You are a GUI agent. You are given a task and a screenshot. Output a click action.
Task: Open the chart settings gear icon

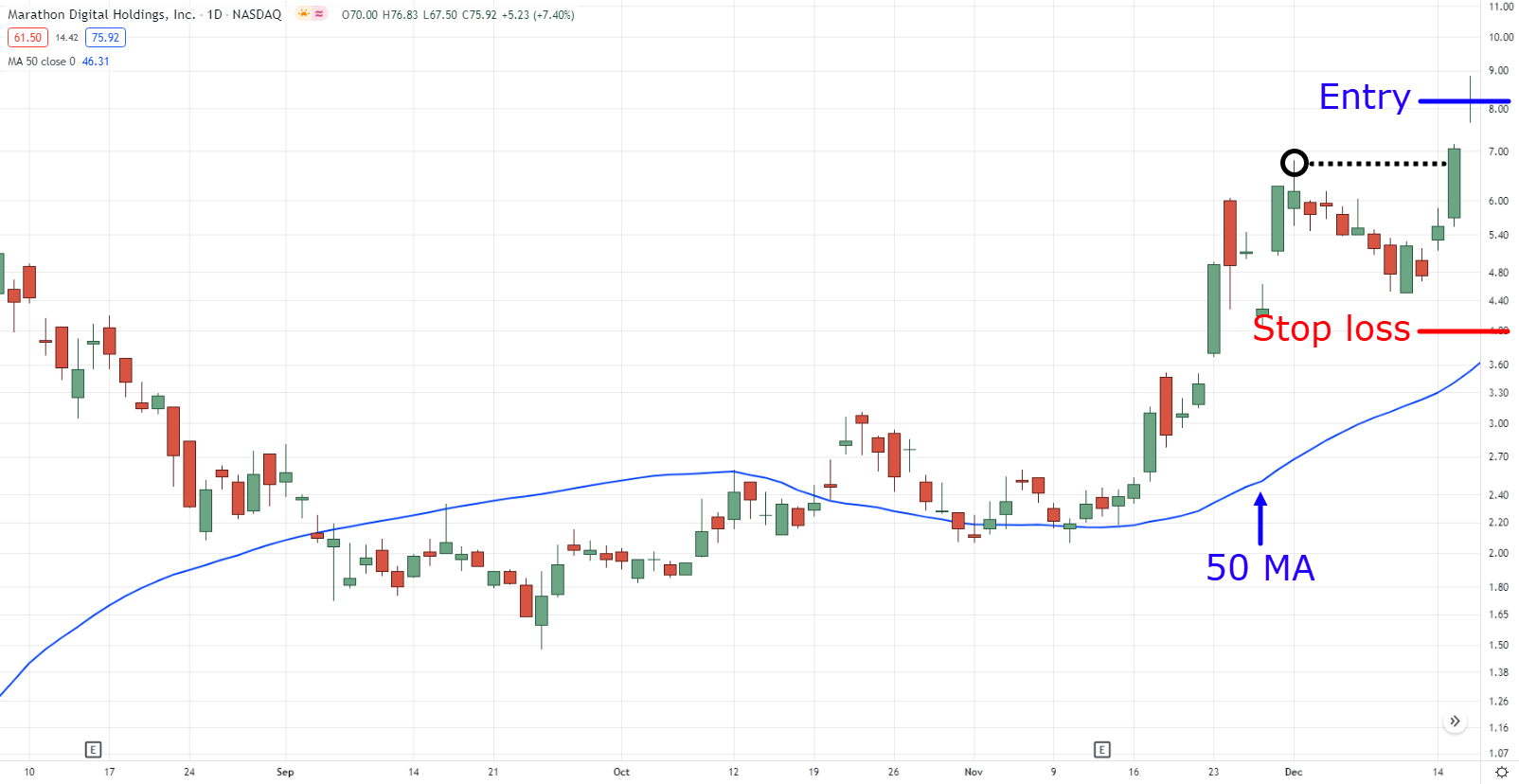point(1501,772)
